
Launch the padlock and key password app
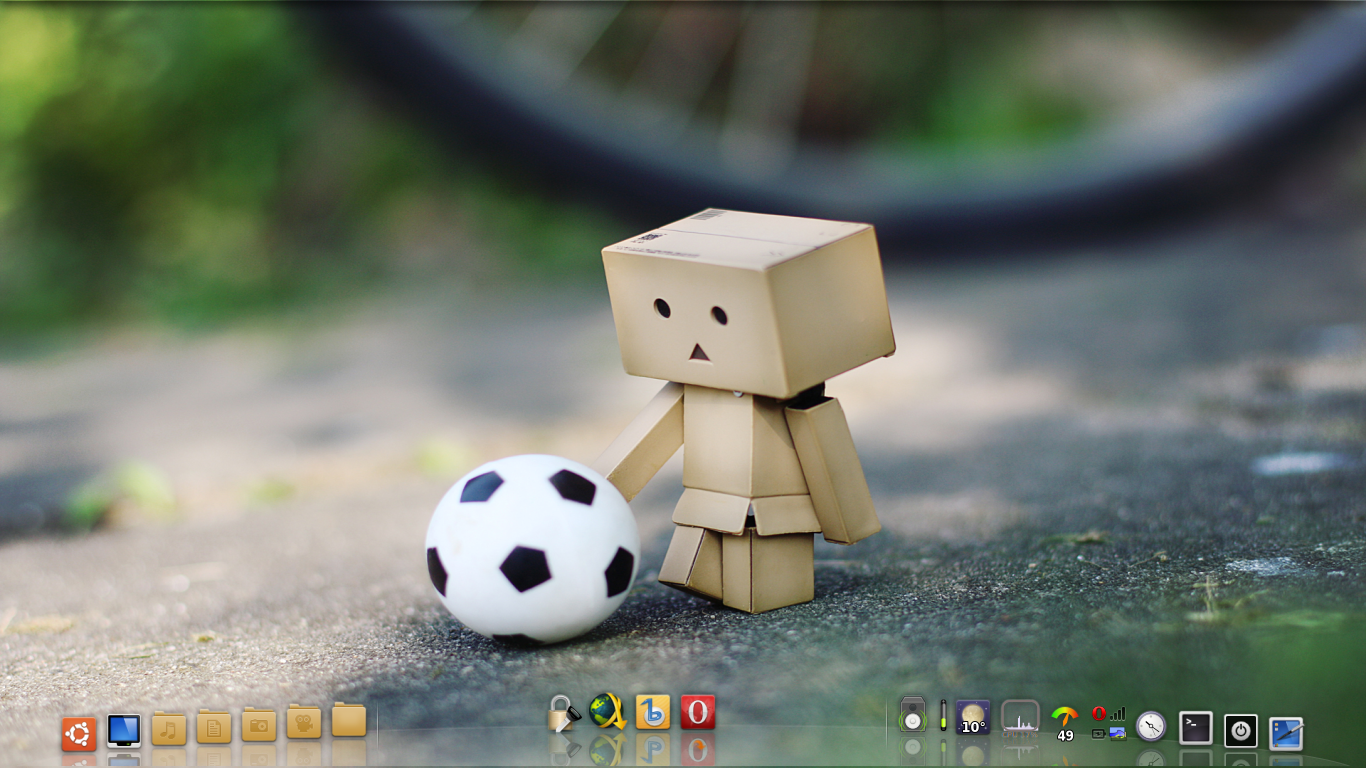pos(564,713)
